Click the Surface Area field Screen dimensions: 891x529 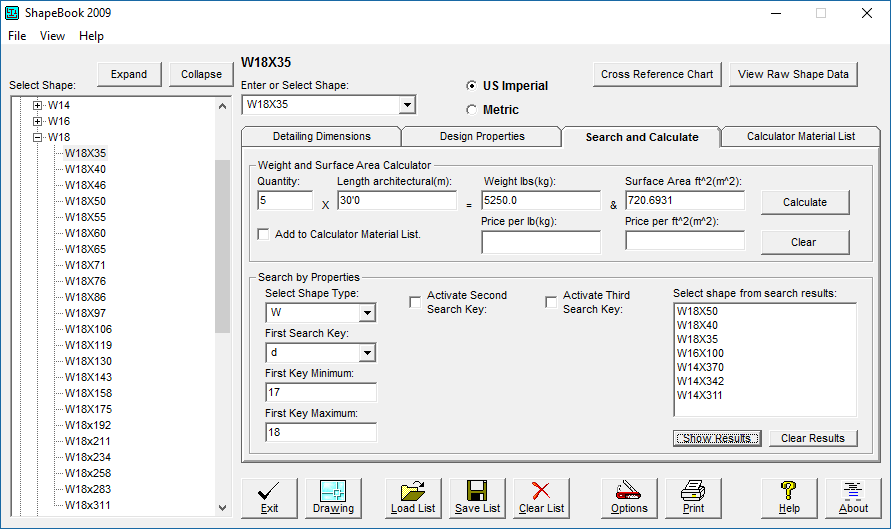point(685,201)
